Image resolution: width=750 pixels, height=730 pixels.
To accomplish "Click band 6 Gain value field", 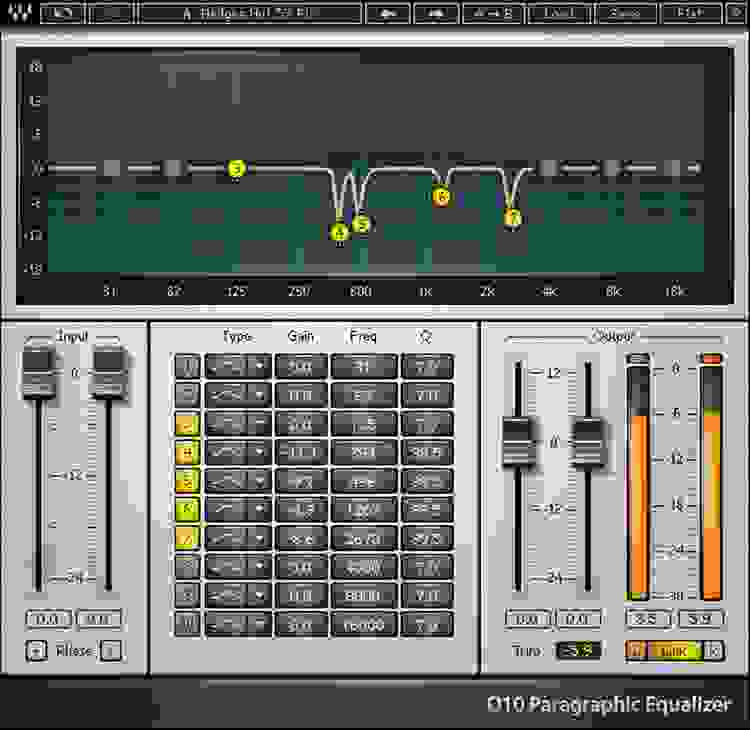I will click(301, 510).
